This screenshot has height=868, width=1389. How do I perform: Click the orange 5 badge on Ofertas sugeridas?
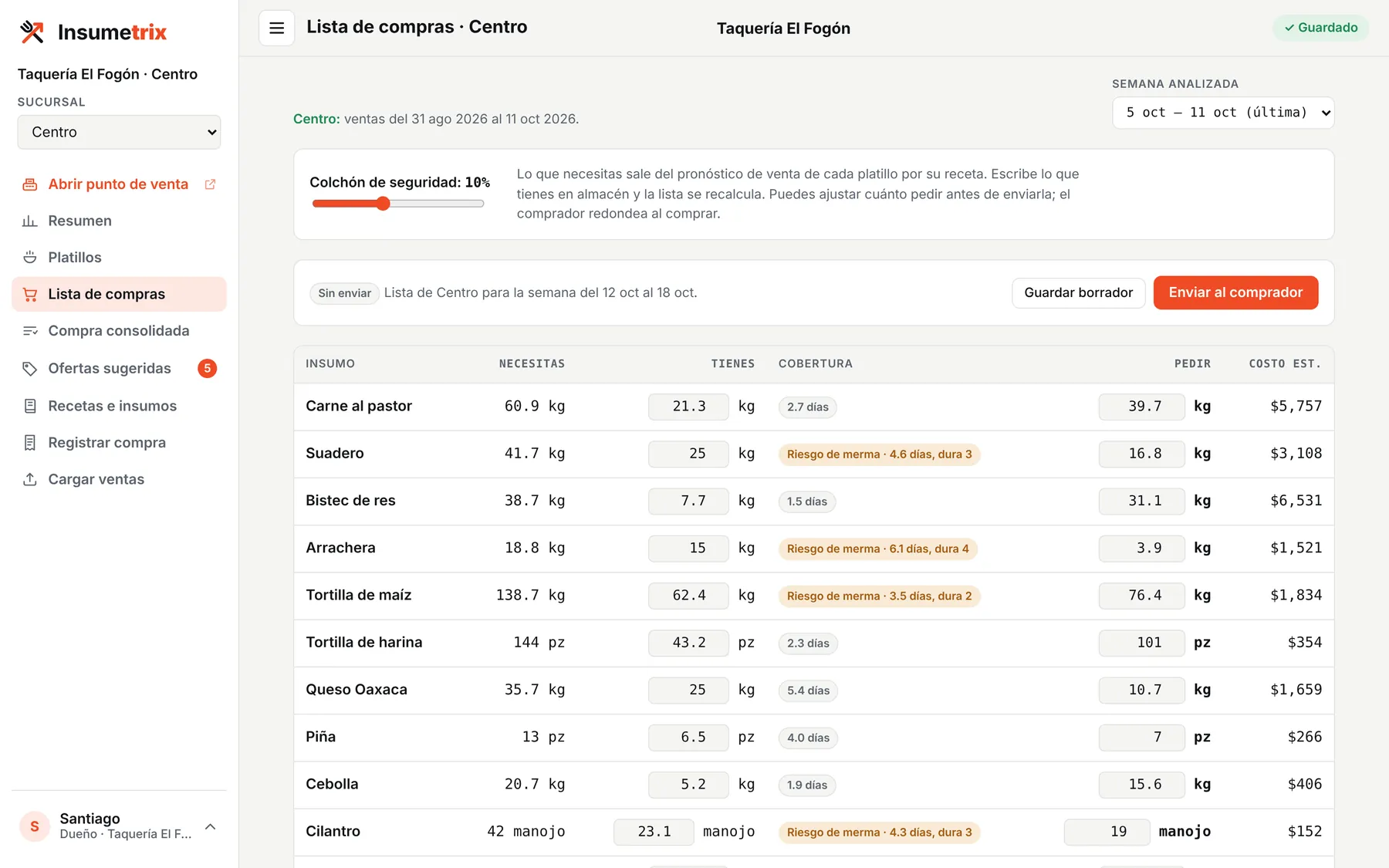click(x=207, y=369)
